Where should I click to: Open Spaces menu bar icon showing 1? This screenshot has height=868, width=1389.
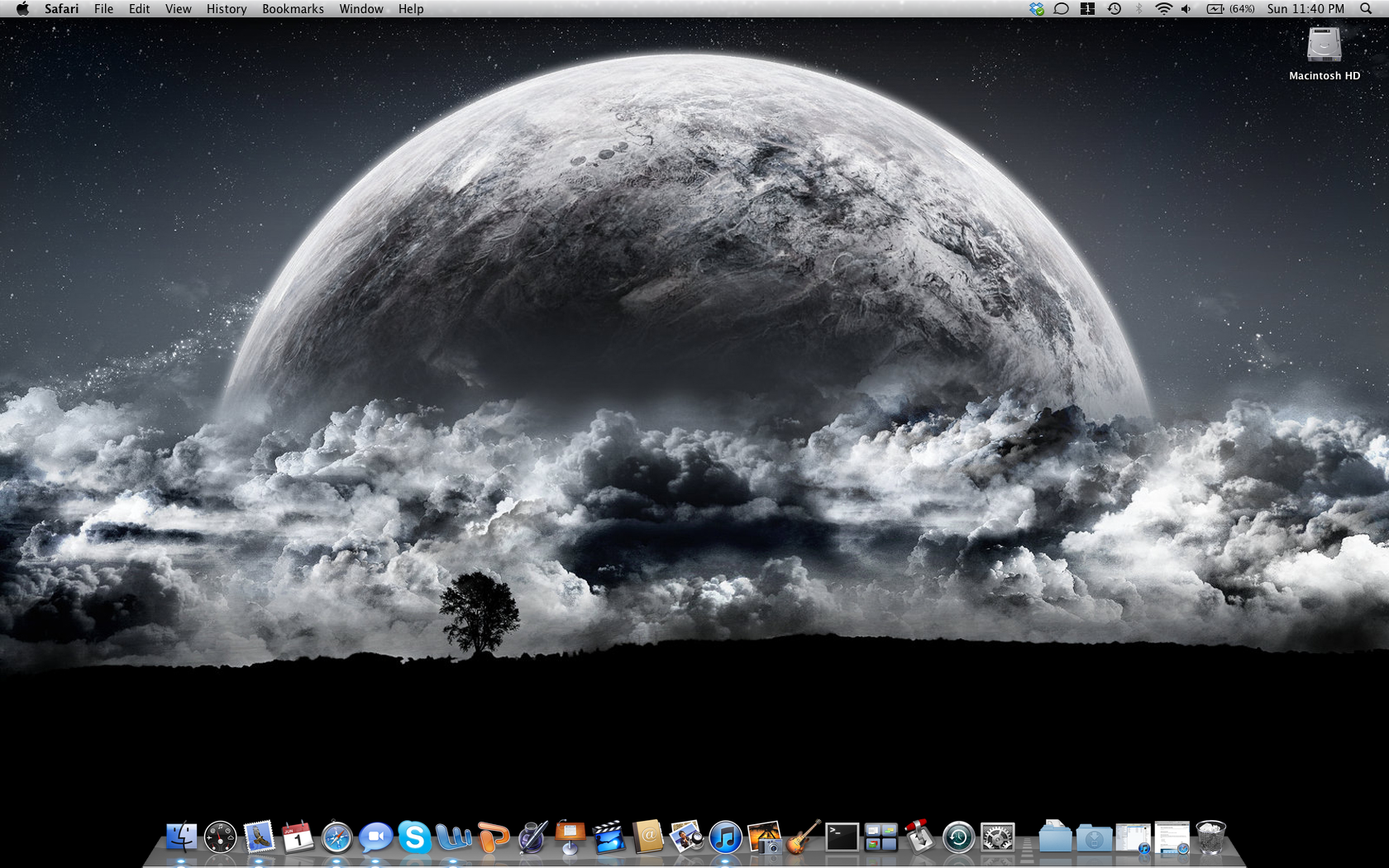1088,9
